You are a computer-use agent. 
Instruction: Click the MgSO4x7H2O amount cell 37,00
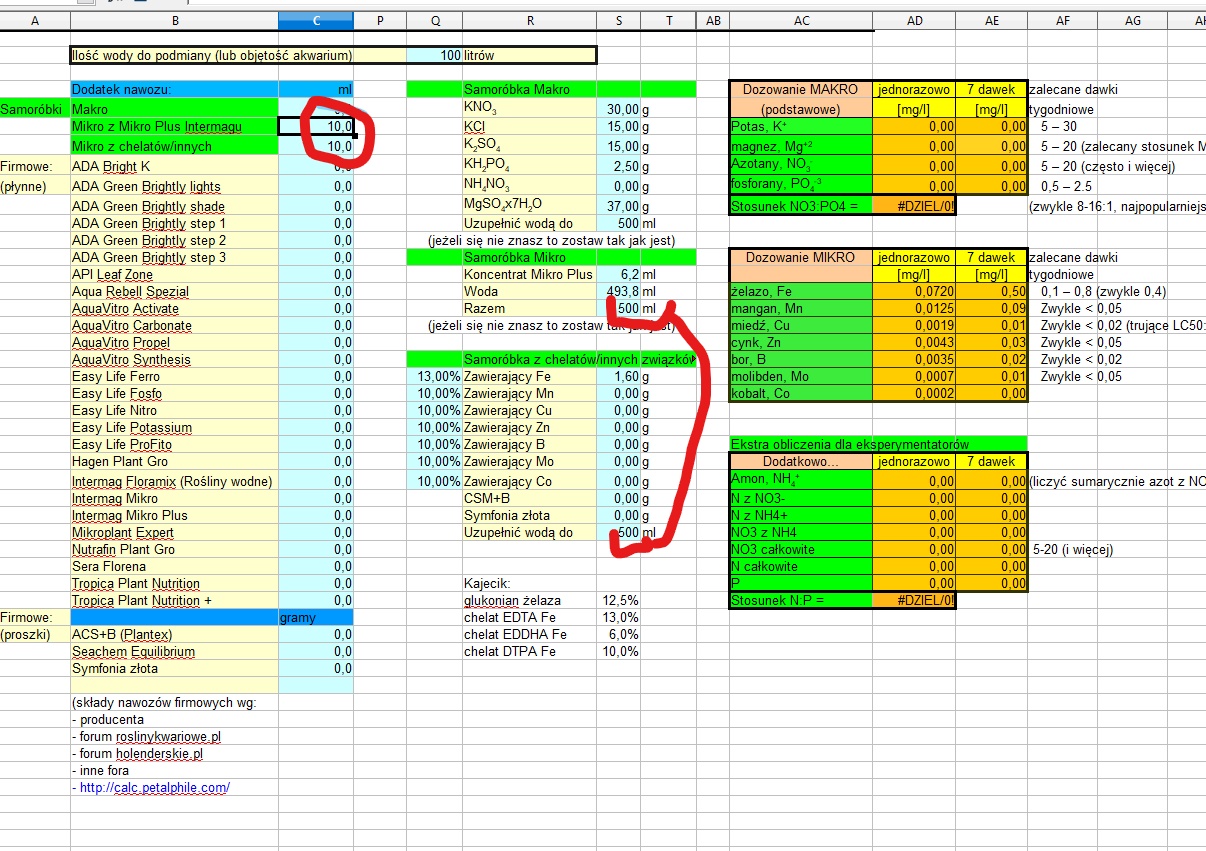click(618, 205)
